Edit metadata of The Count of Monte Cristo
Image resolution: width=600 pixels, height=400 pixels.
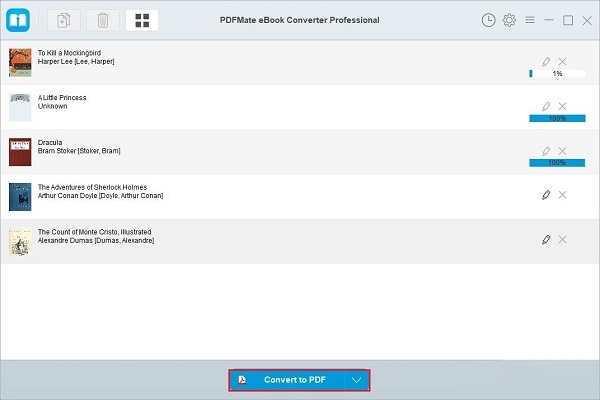pos(546,240)
